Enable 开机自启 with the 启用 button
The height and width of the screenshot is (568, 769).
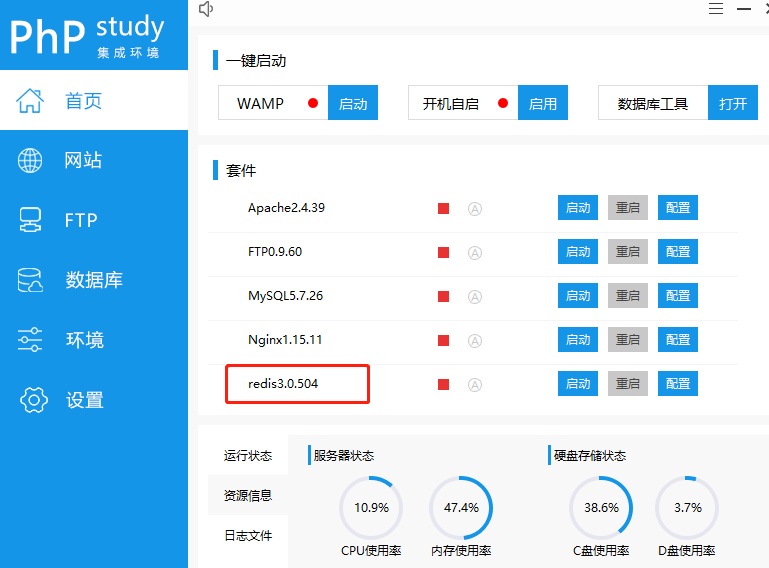click(543, 103)
